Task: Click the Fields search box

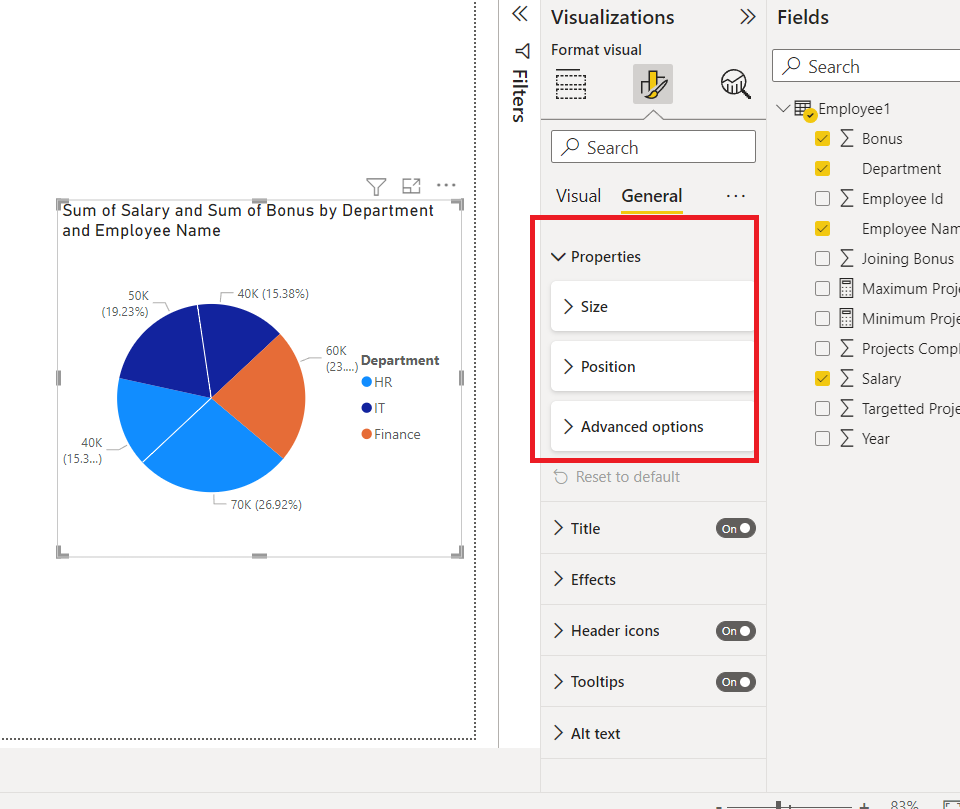Action: point(866,66)
